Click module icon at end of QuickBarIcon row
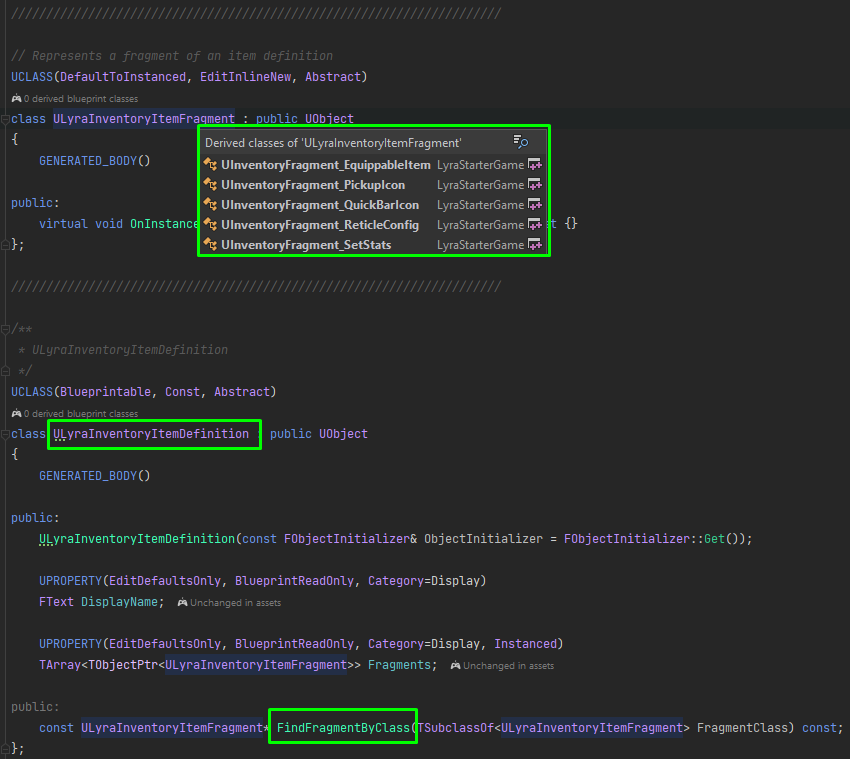The height and width of the screenshot is (759, 850). 535,204
